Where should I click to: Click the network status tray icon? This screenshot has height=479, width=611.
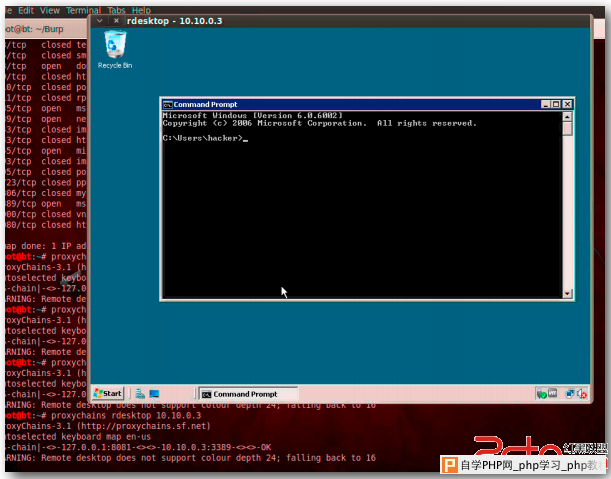(570, 394)
